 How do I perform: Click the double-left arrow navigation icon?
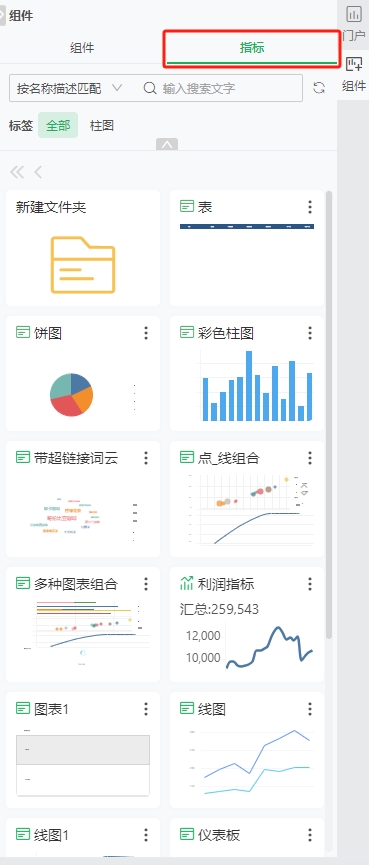coord(17,172)
